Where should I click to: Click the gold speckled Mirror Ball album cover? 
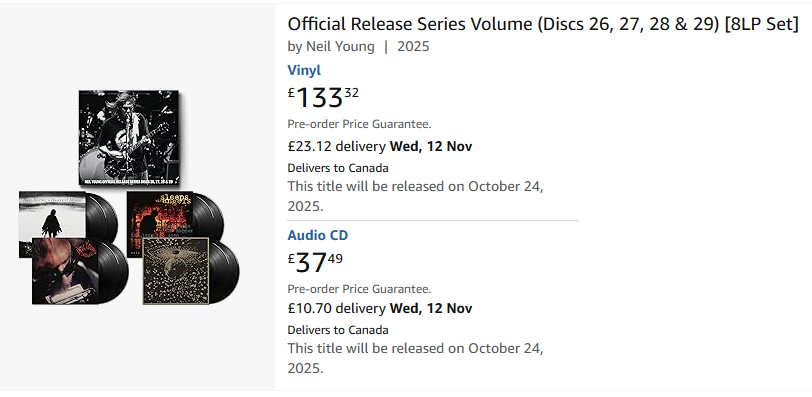[176, 270]
